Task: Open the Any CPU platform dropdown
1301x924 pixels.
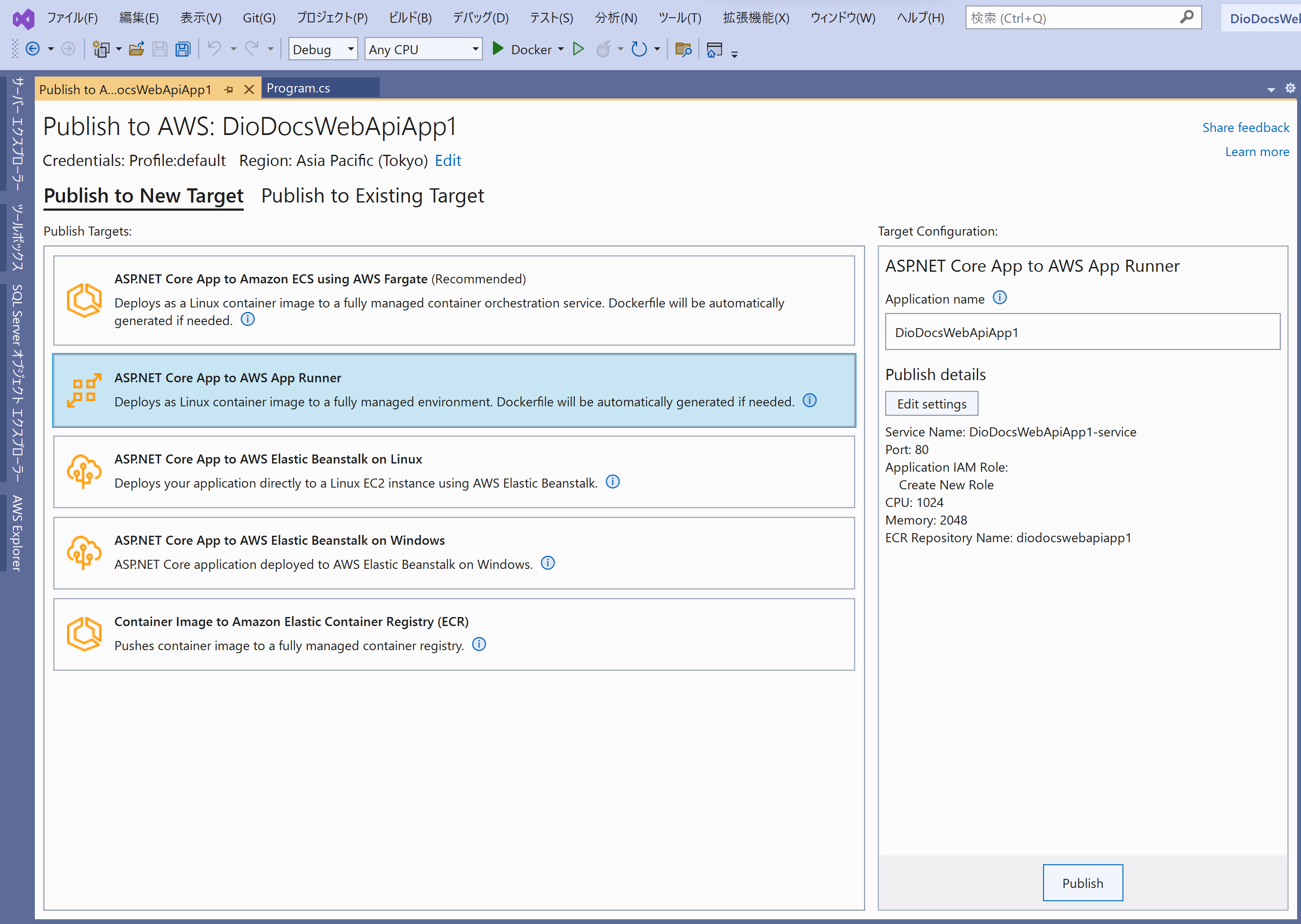Action: click(x=423, y=49)
